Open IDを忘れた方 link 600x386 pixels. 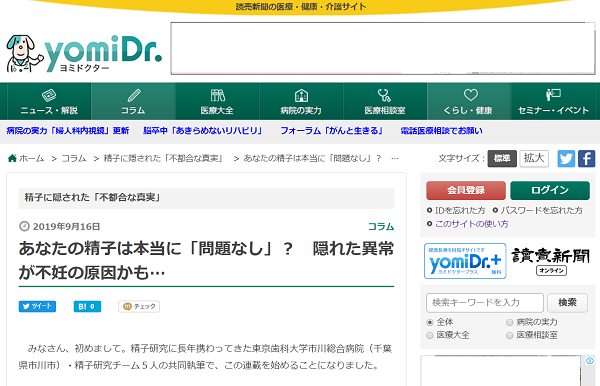(460, 210)
